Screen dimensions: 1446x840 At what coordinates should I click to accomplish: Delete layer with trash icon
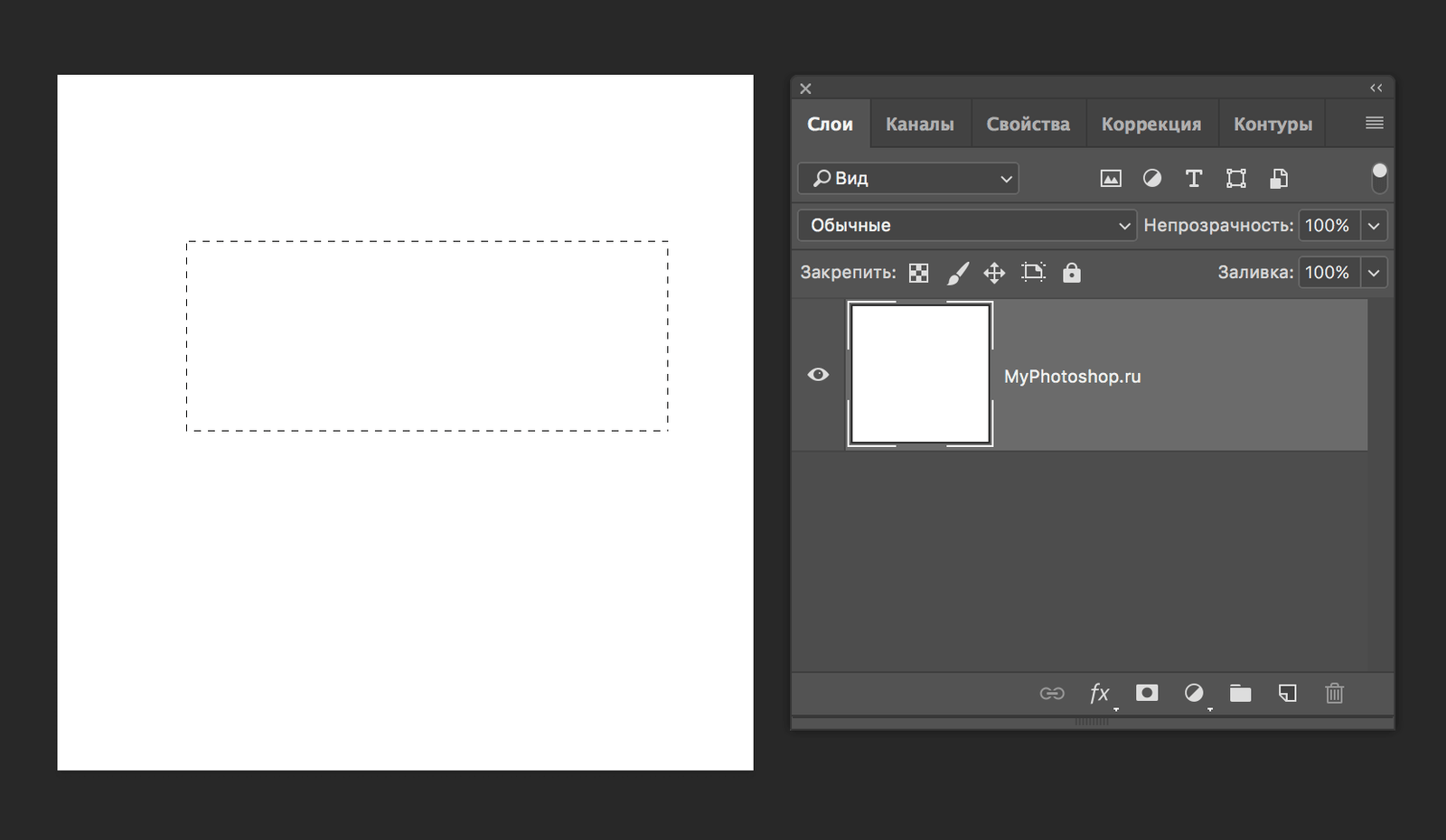1334,693
